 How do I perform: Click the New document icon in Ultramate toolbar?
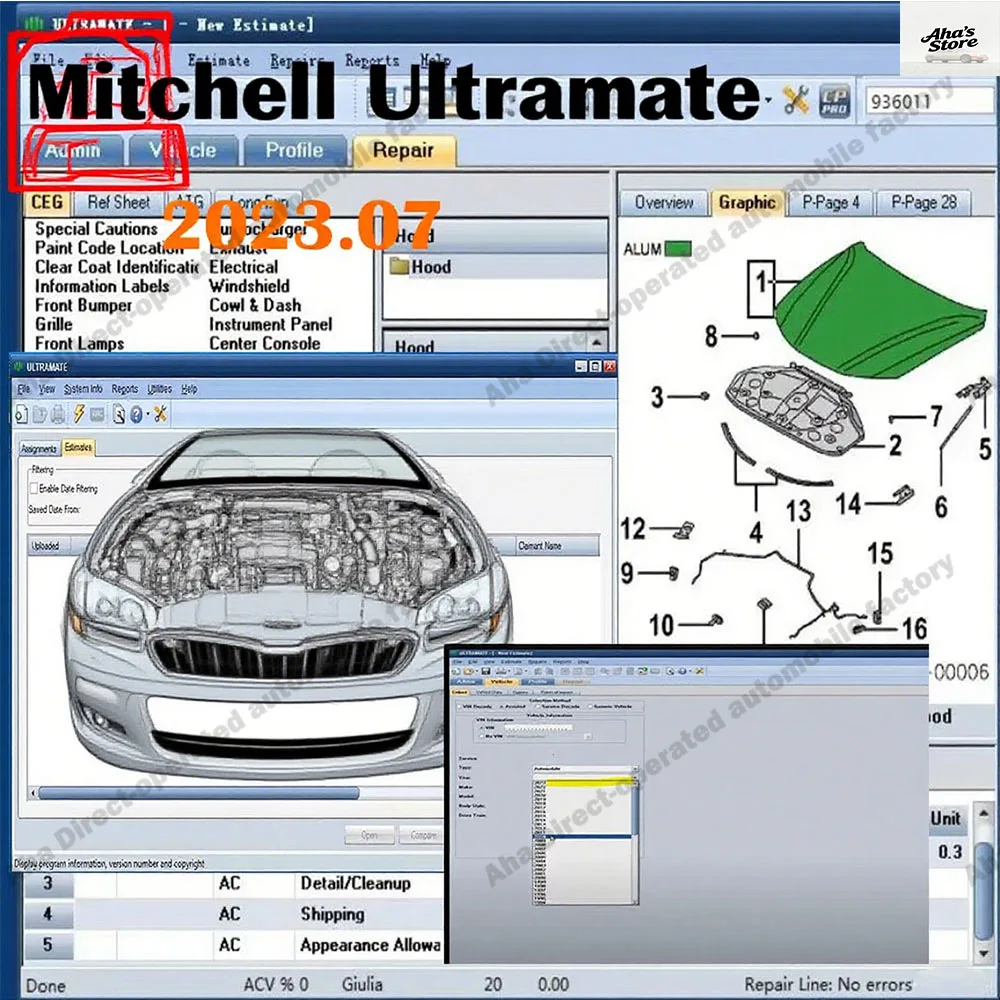(21, 413)
